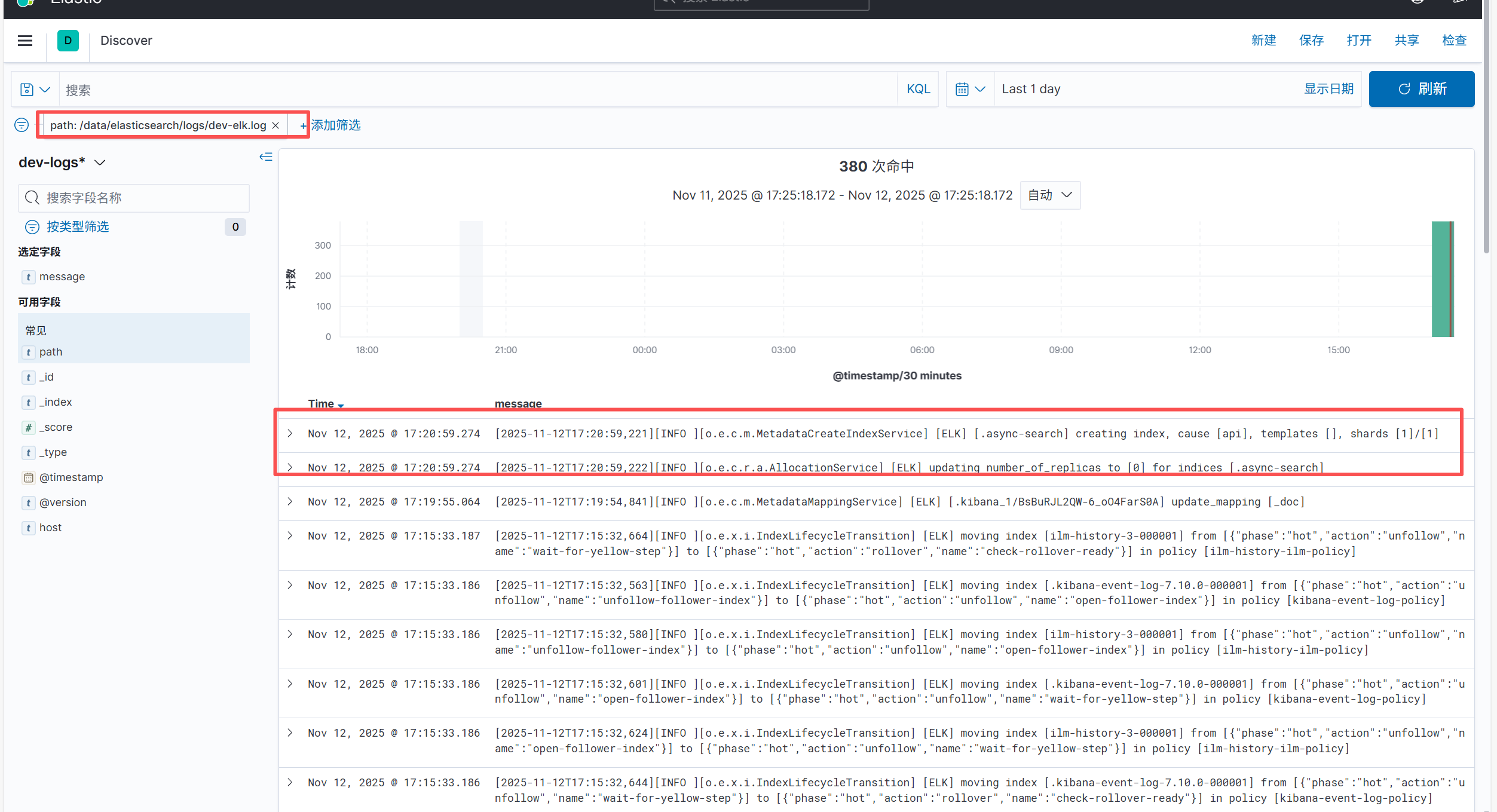
Task: Expand the first 17:20:59.274 log row
Action: tap(290, 434)
